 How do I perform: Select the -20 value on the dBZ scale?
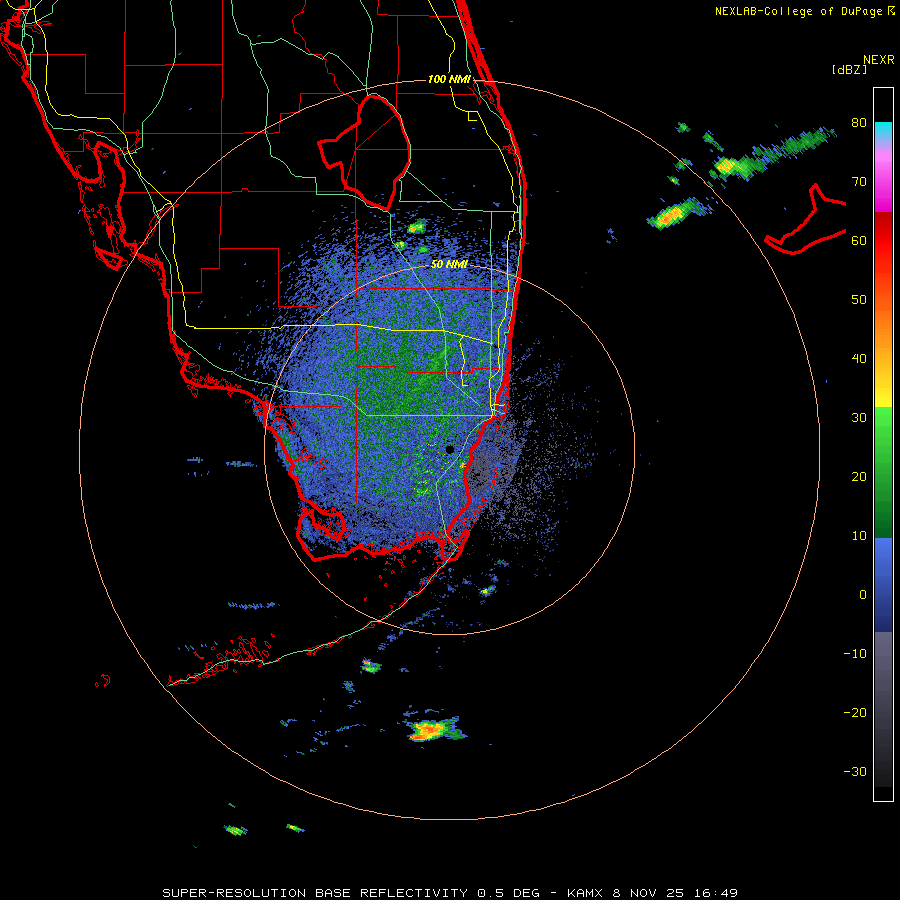pyautogui.click(x=855, y=713)
